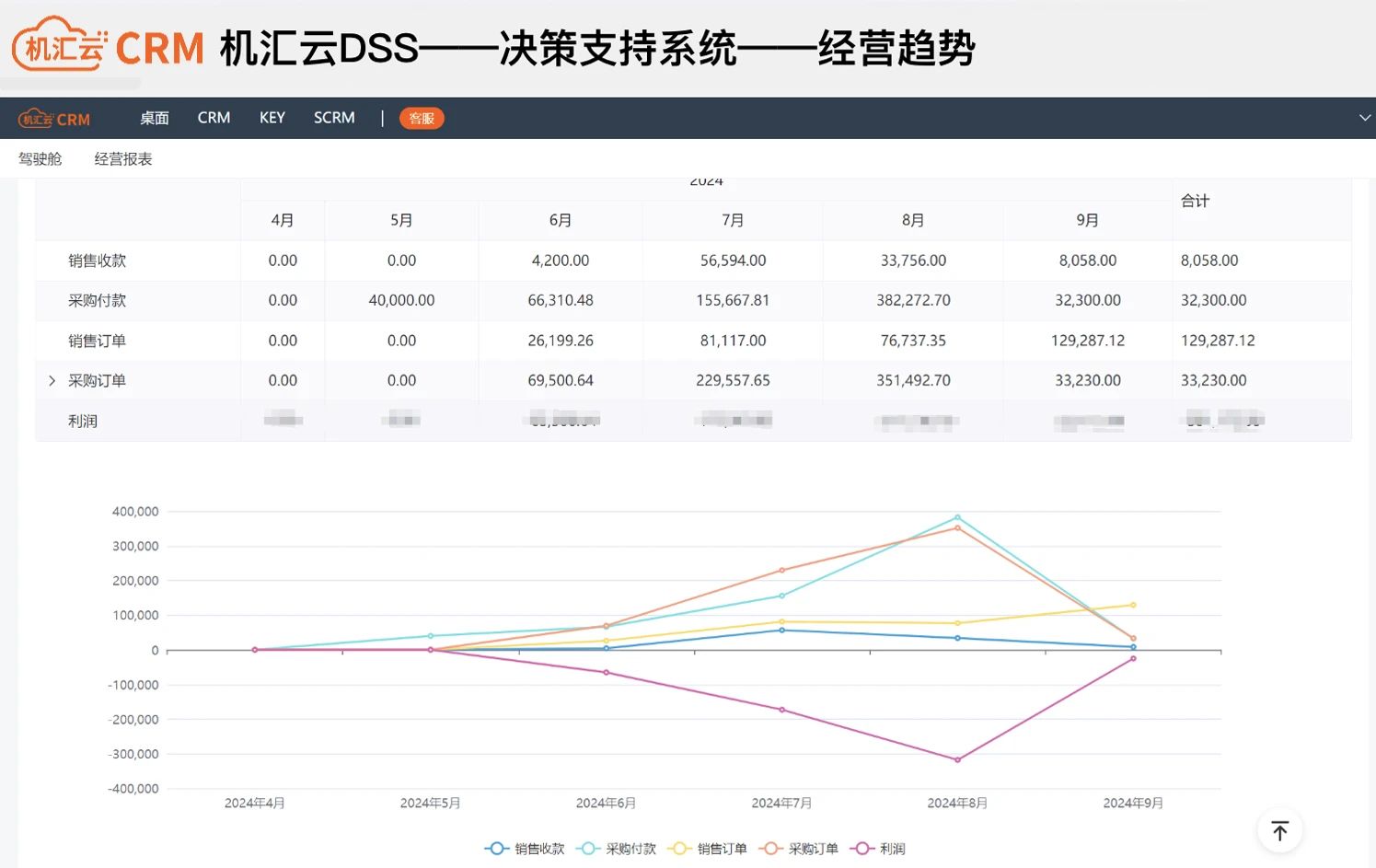Click cell value 382,272.70

point(913,300)
